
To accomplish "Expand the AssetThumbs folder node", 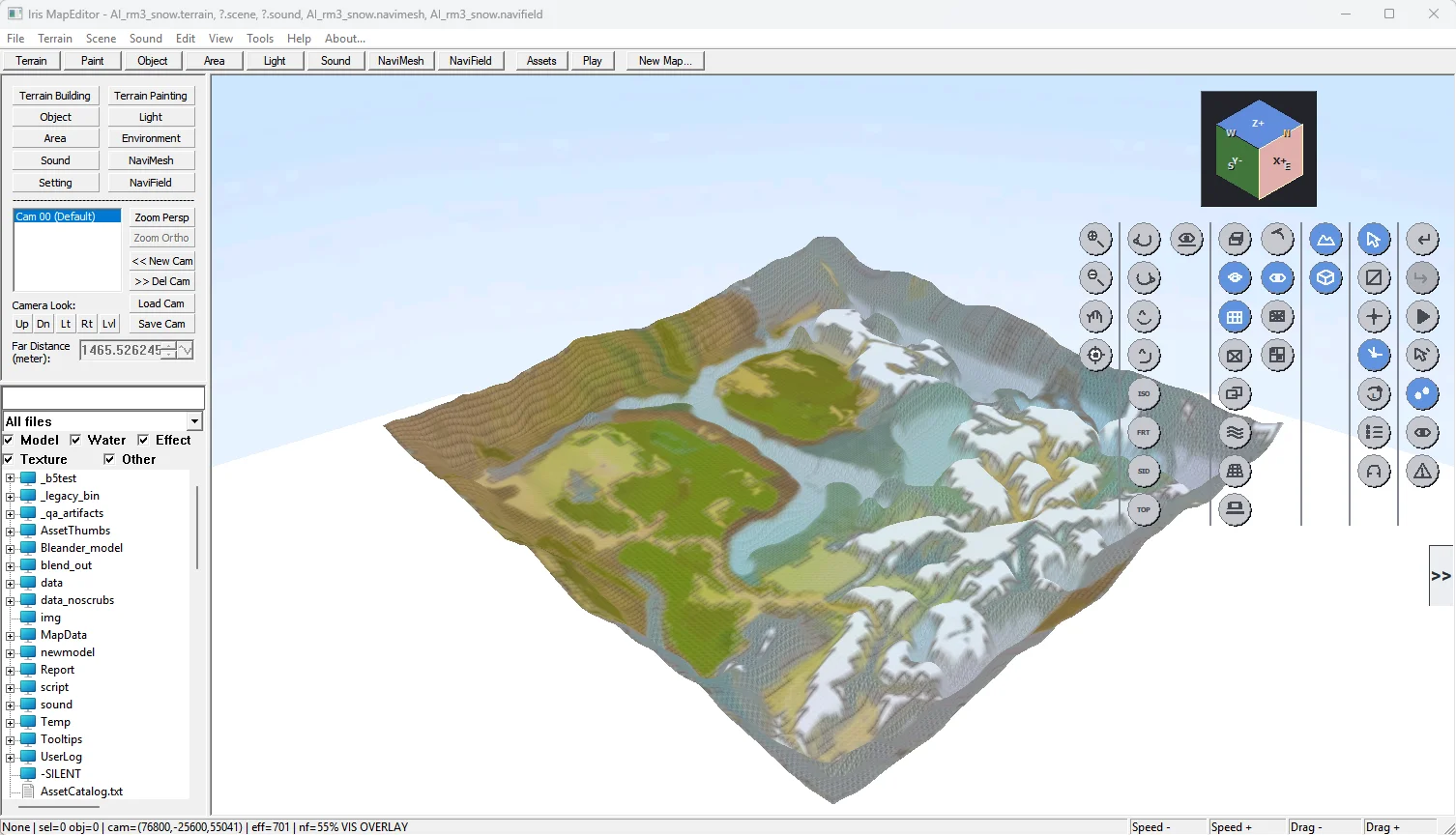I will [x=11, y=531].
